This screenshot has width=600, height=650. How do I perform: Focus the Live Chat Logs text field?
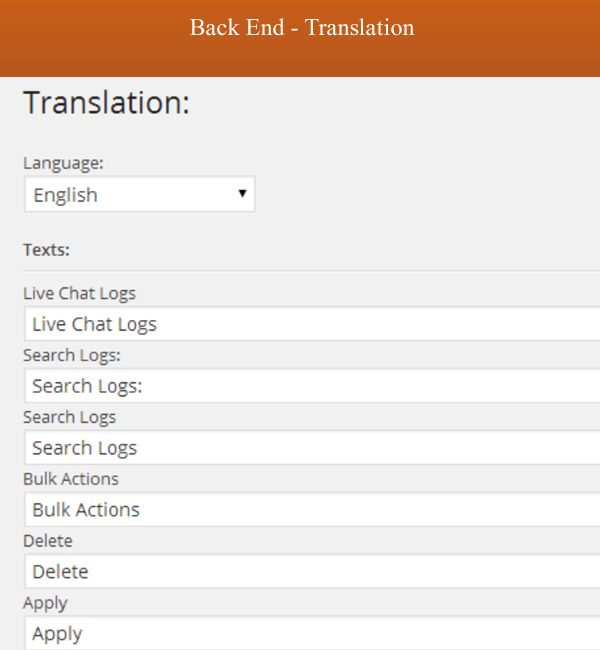(x=312, y=324)
